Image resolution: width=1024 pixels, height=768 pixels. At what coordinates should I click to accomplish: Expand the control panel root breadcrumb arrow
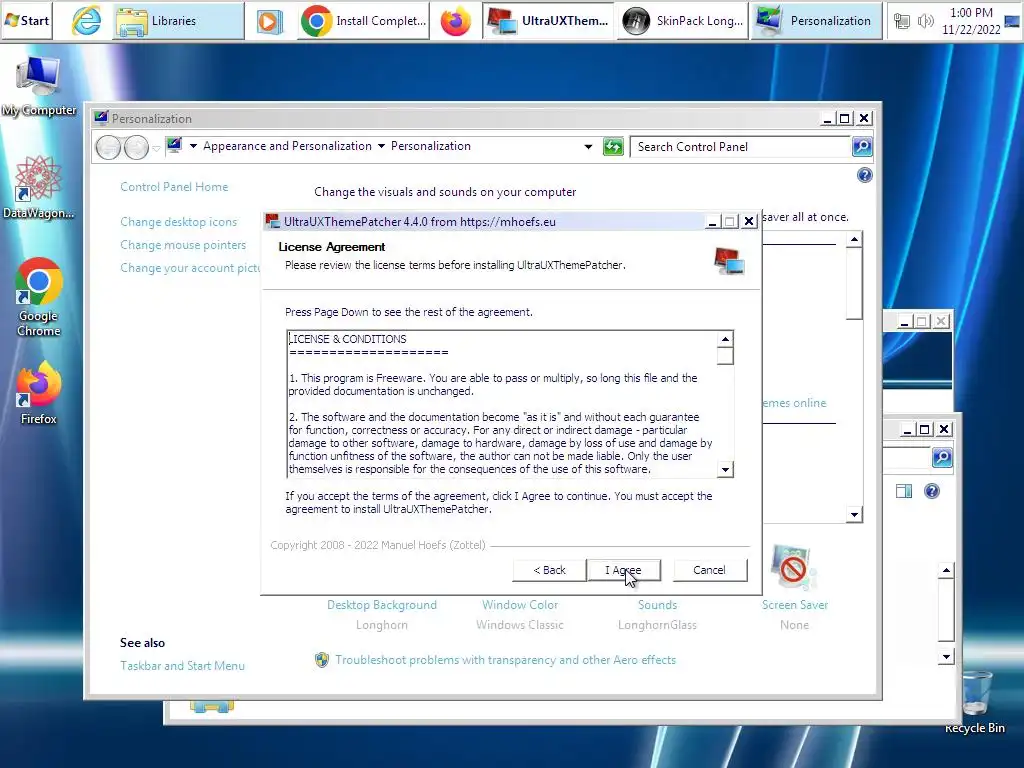point(193,146)
